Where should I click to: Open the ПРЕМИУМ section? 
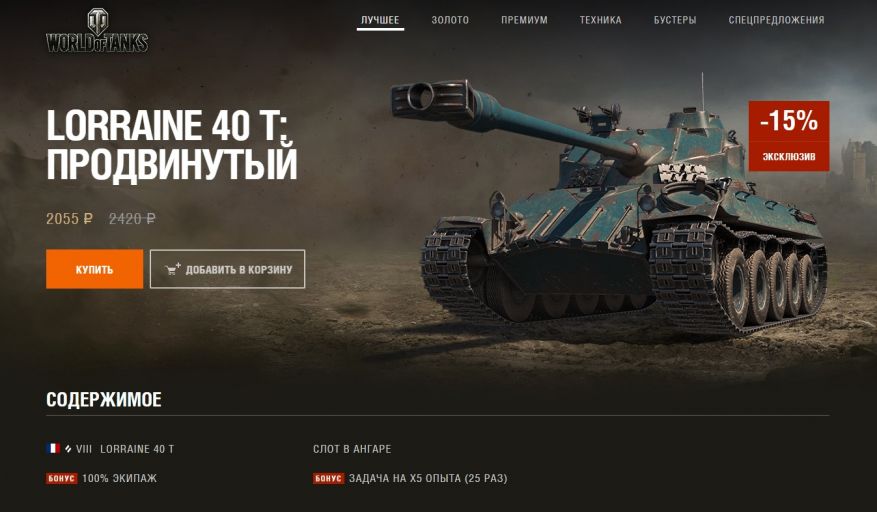point(524,20)
